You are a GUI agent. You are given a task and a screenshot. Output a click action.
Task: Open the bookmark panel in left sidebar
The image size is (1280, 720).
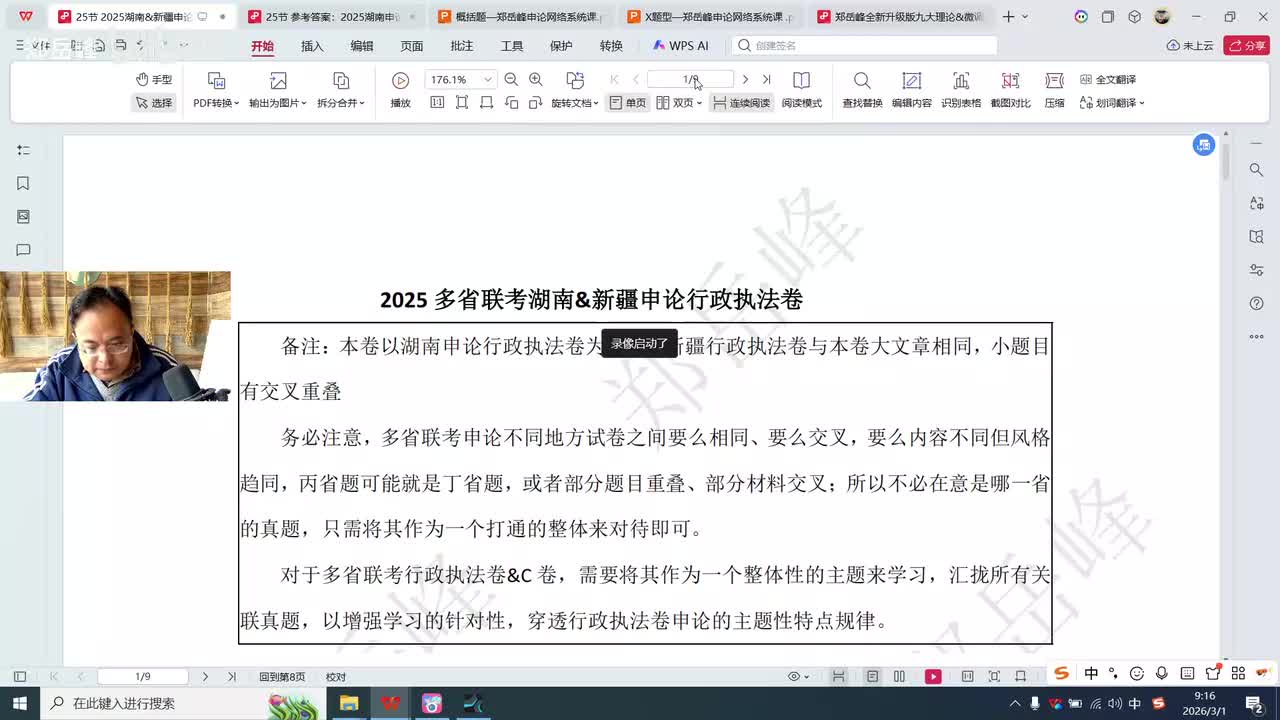tap(23, 183)
